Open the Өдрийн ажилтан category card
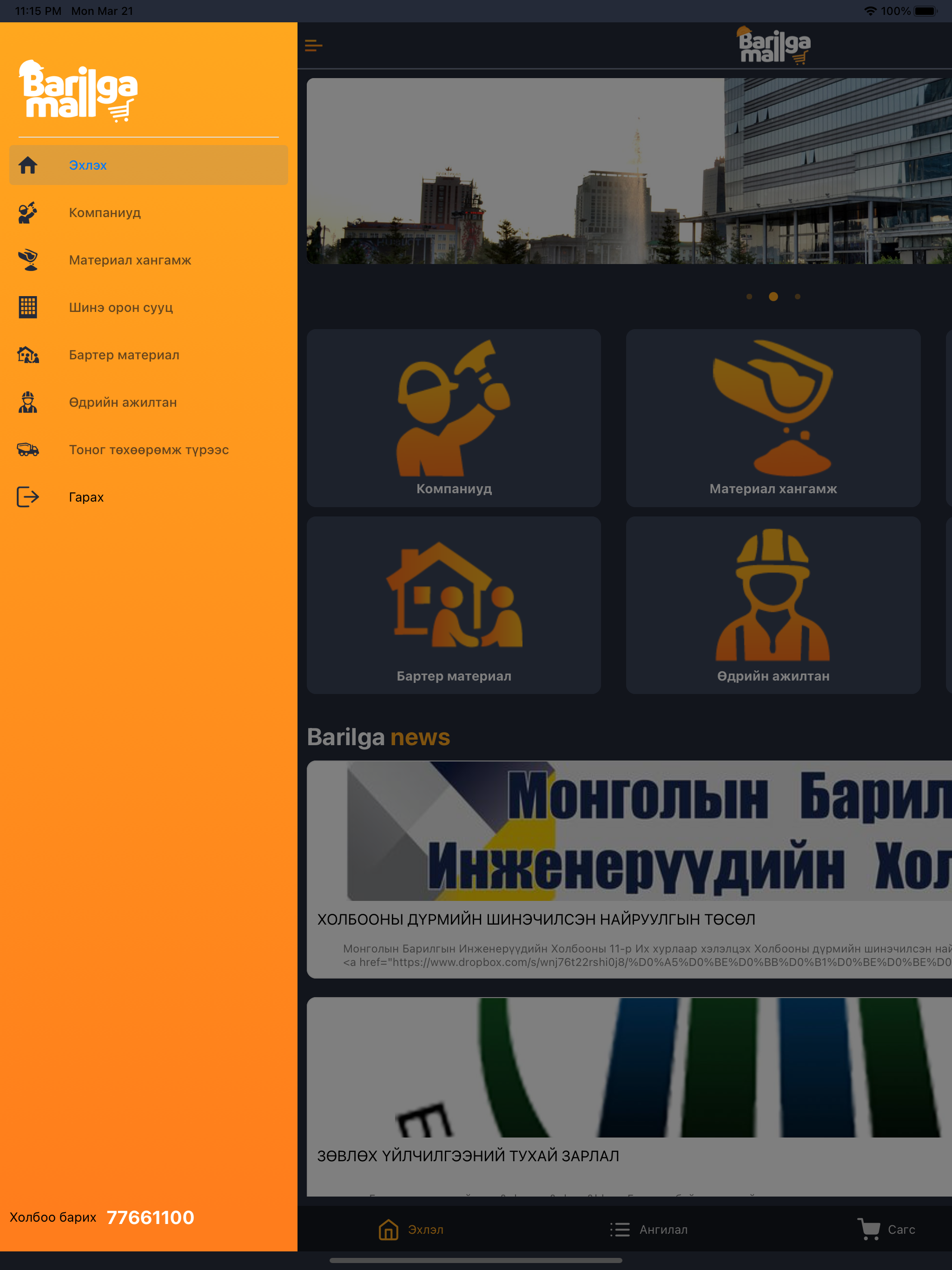952x1270 pixels. tap(773, 605)
